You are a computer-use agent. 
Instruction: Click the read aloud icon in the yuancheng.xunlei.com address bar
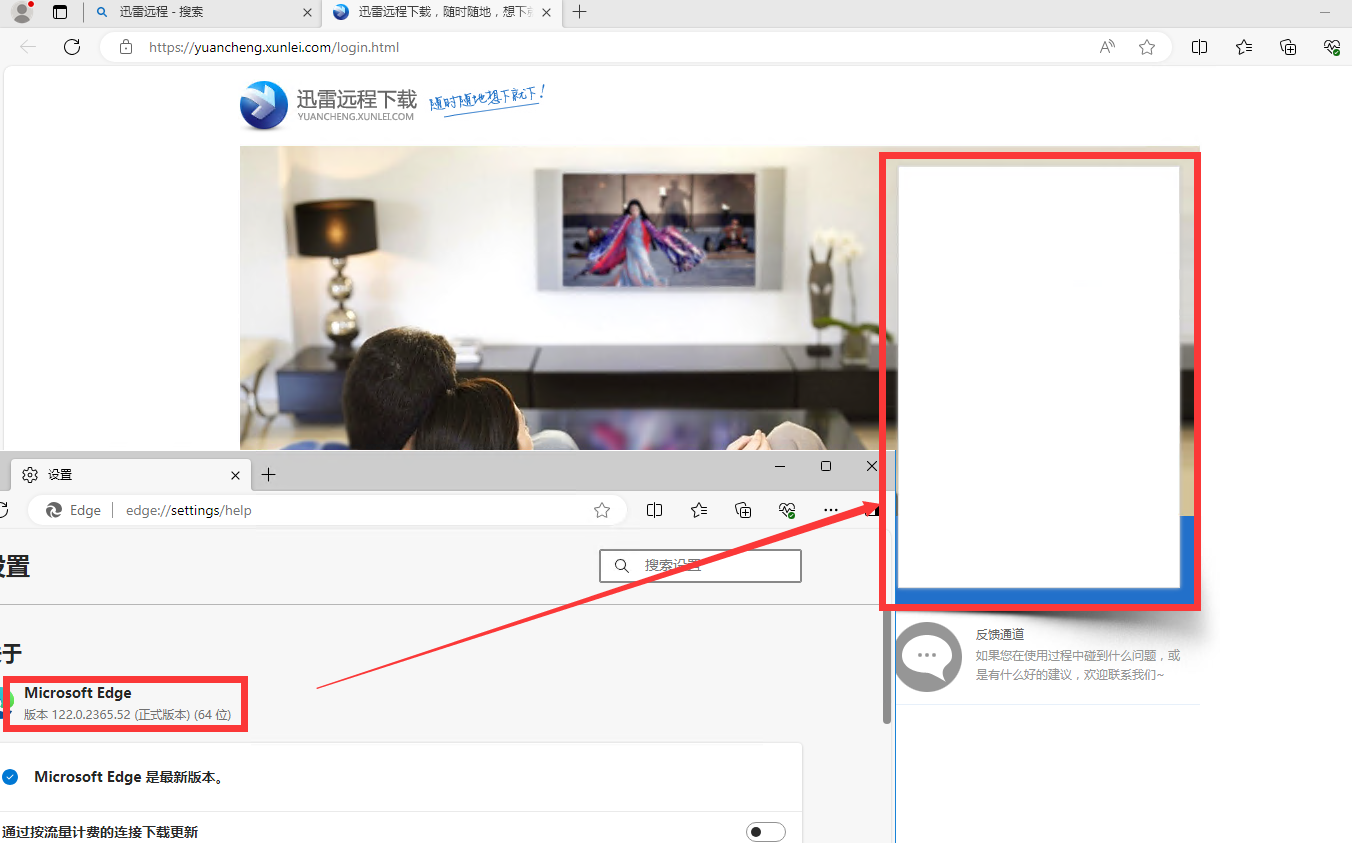(1107, 47)
